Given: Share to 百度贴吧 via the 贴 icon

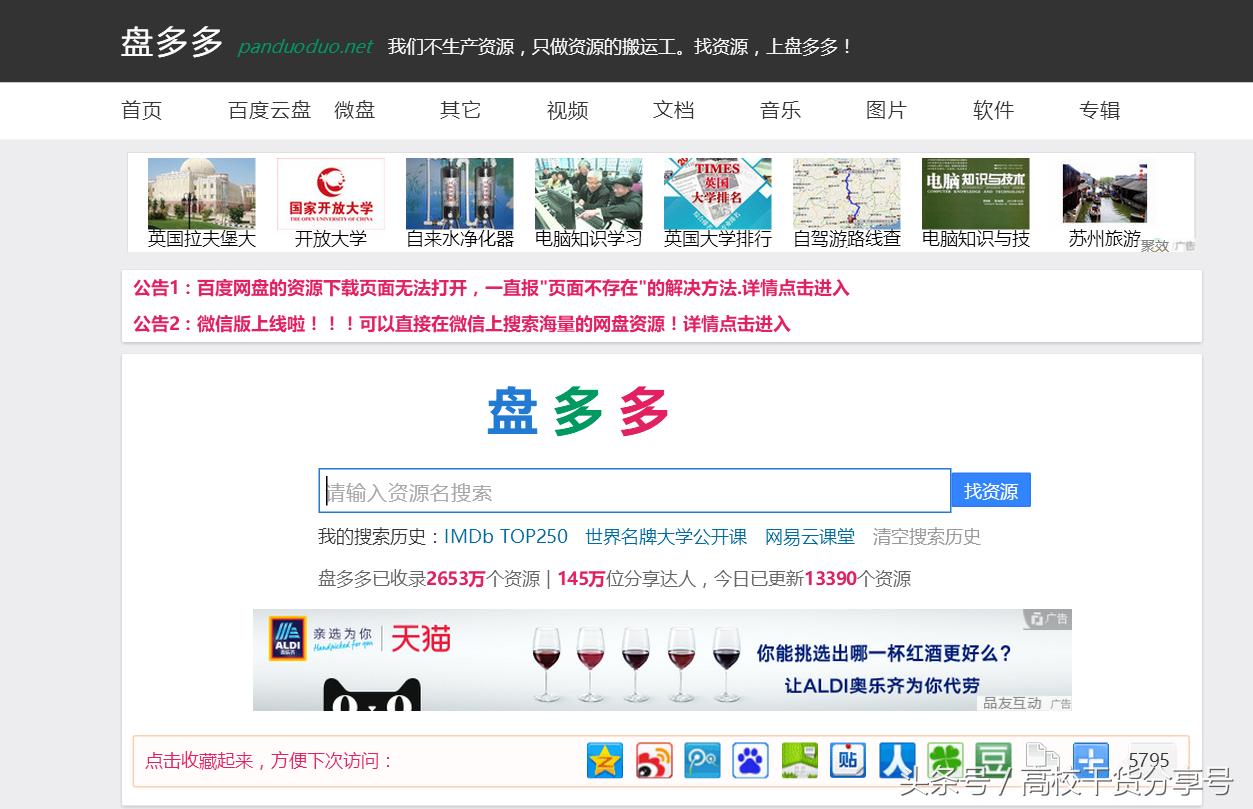Looking at the screenshot, I should [847, 760].
